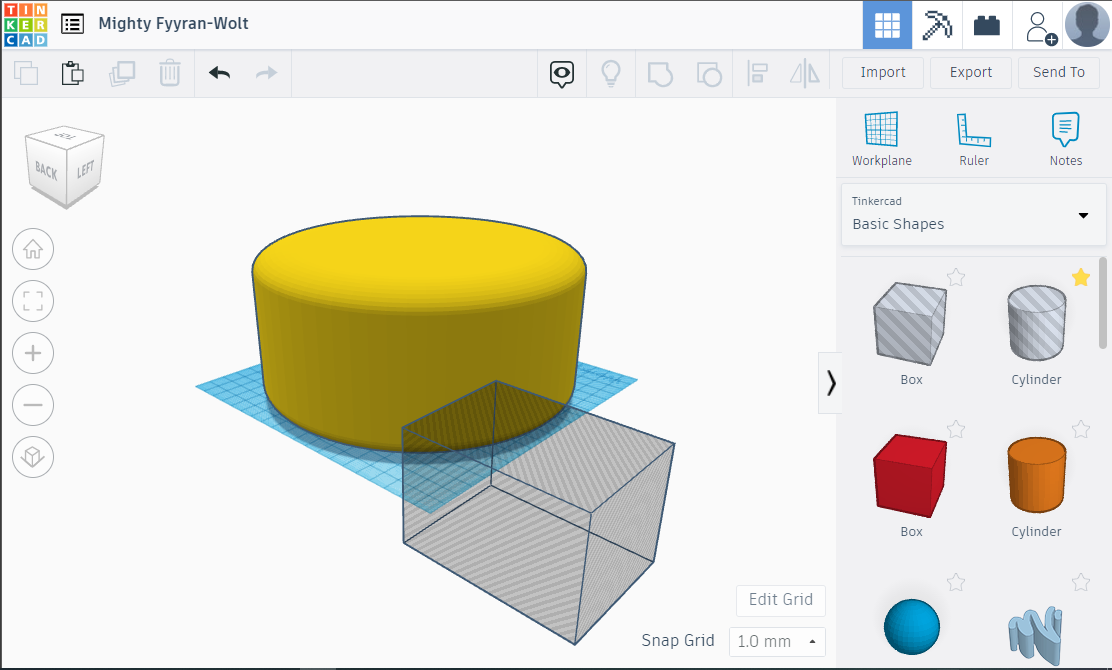Favorite the Scribble shape with its star
The height and width of the screenshot is (670, 1112).
[x=1081, y=582]
